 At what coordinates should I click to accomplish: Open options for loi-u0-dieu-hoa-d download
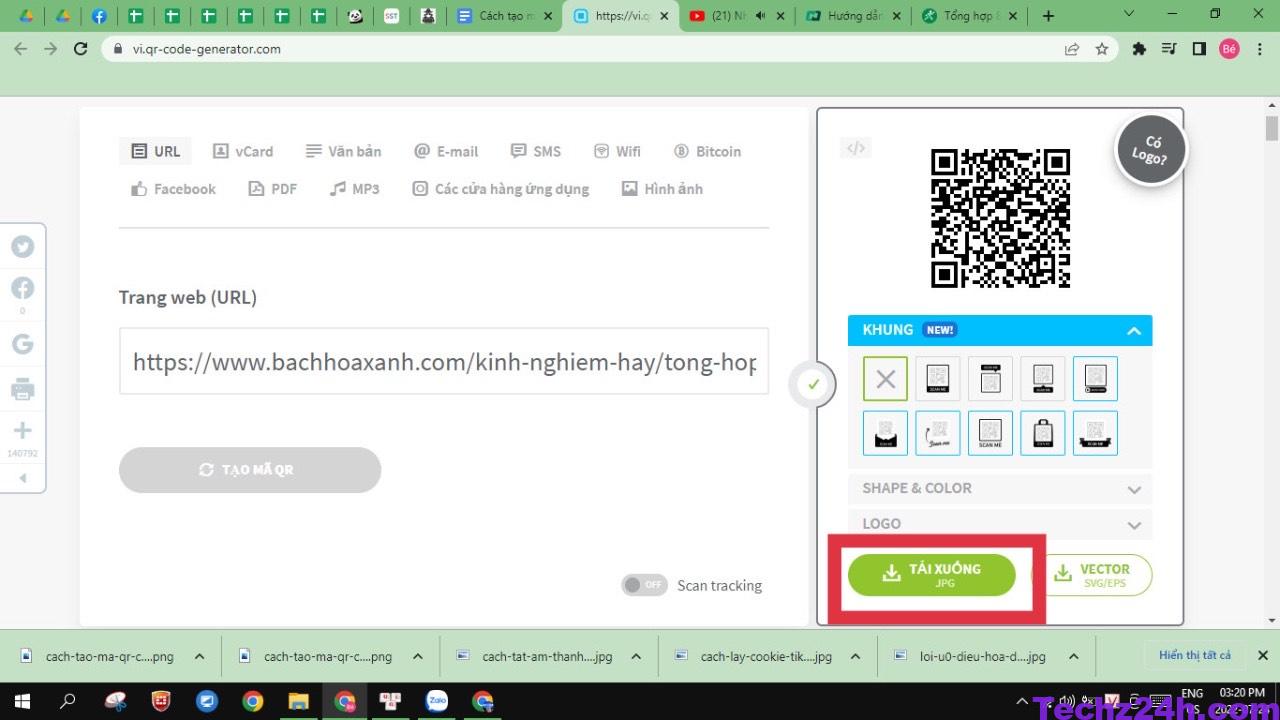[1073, 656]
